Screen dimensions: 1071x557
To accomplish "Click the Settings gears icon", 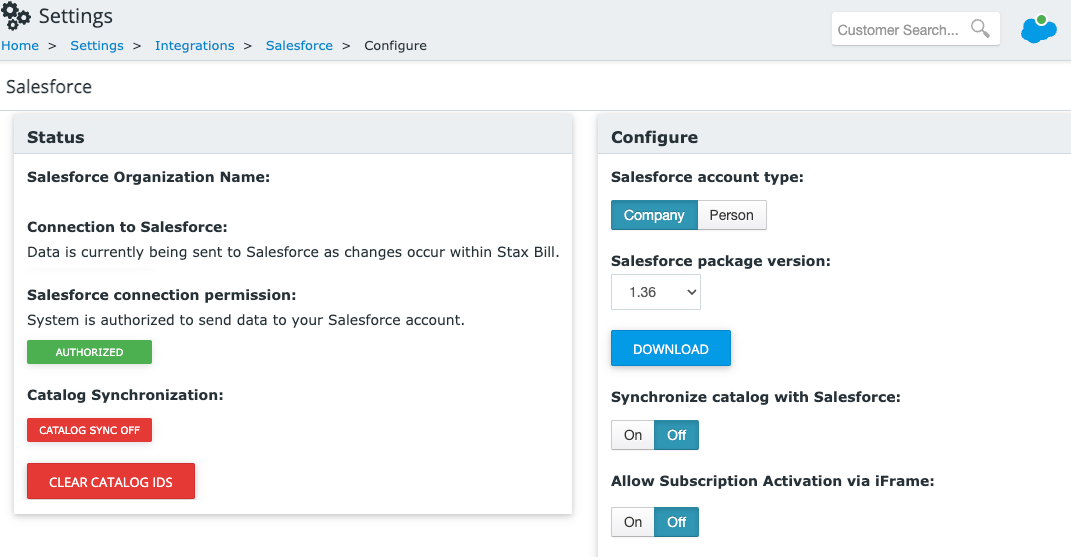I will point(16,16).
